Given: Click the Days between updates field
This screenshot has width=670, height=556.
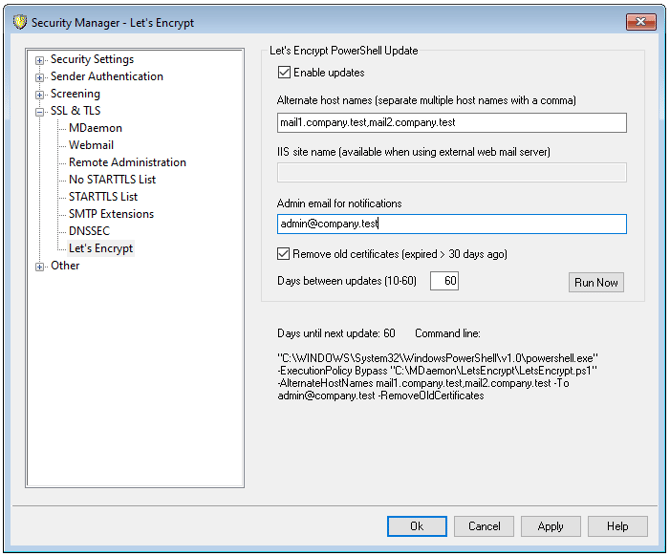Looking at the screenshot, I should 444,281.
